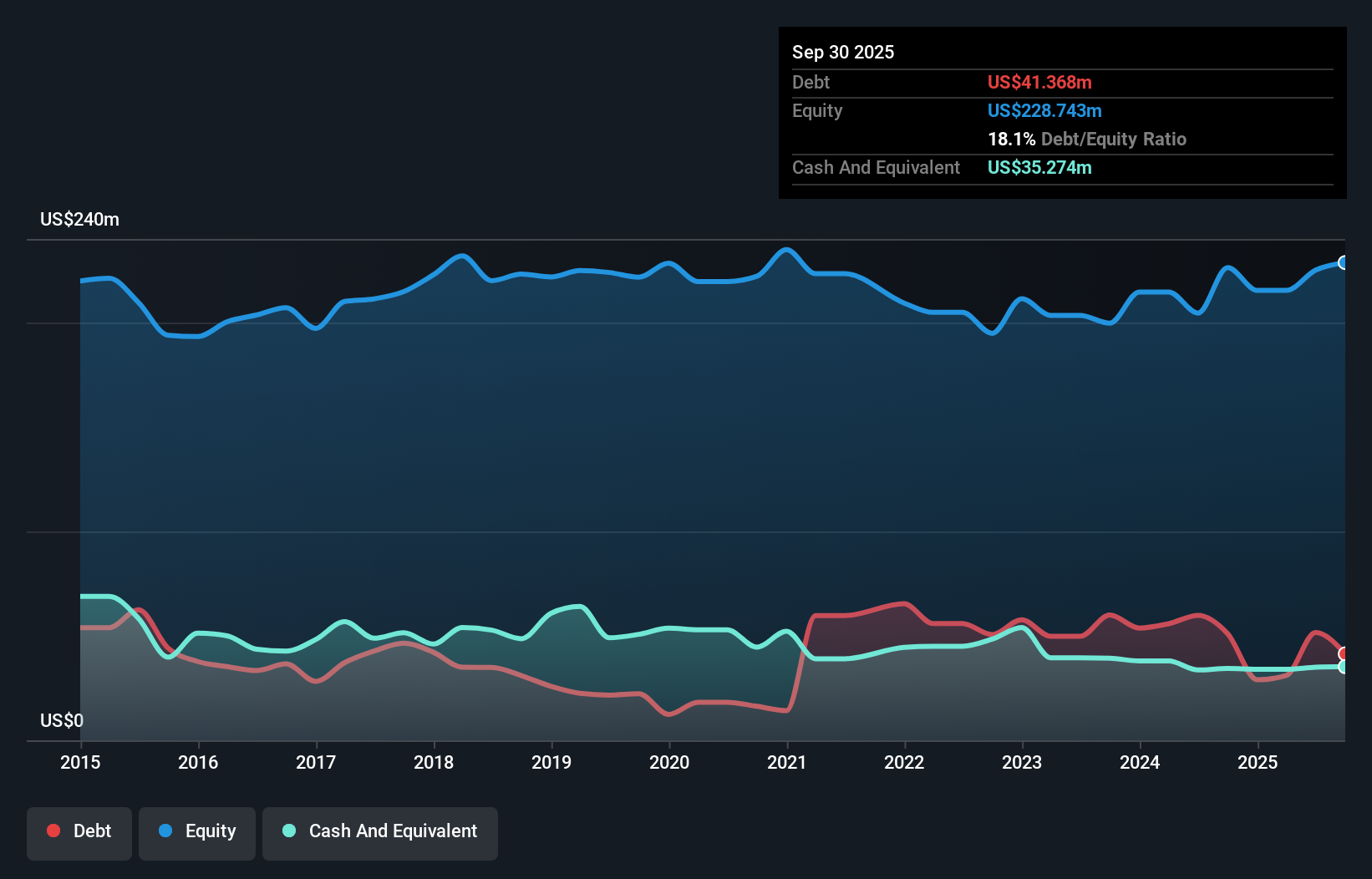The width and height of the screenshot is (1372, 879).
Task: Click the Debt/Equity Ratio 18.1% text
Action: (1086, 139)
